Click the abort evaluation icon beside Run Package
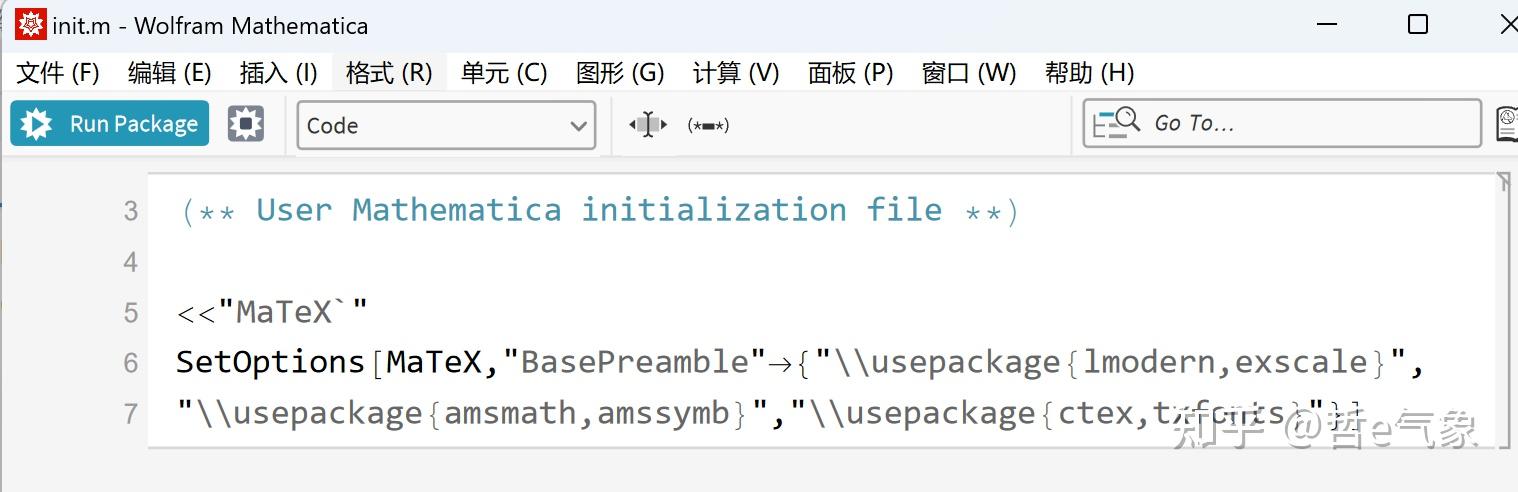Screen dimensions: 1518x492 tap(245, 124)
